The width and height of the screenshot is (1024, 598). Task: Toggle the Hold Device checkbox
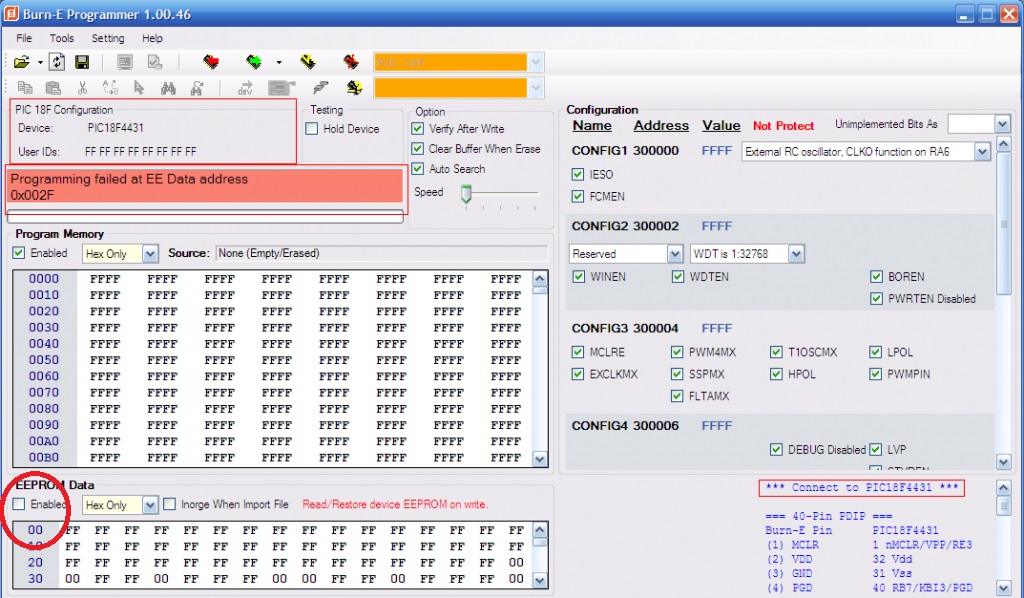[x=312, y=129]
